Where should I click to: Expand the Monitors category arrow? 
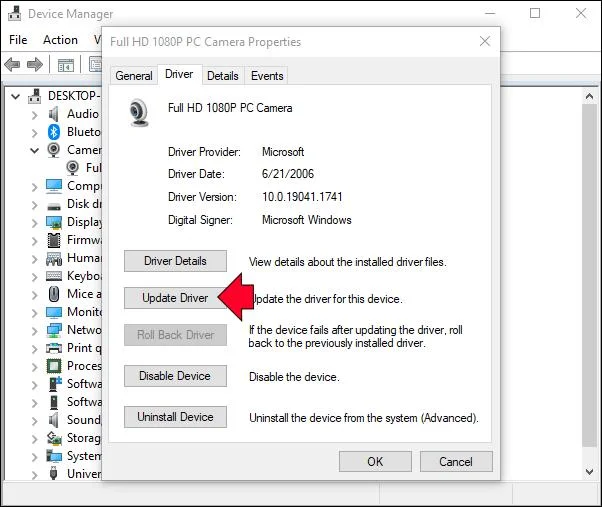(35, 312)
